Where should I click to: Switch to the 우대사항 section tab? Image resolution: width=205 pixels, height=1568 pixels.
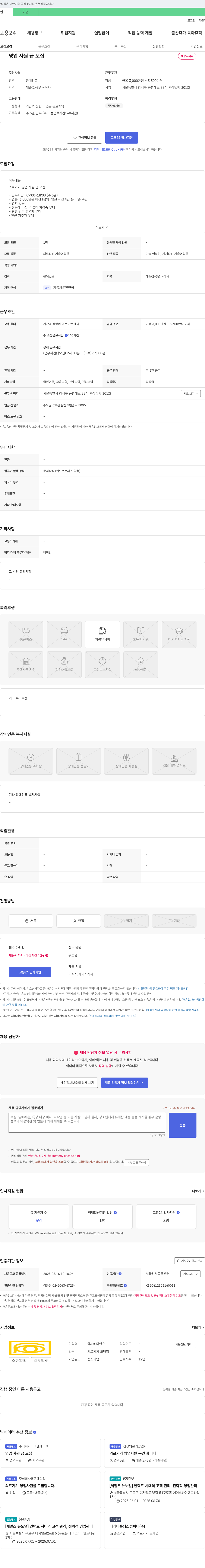click(82, 46)
